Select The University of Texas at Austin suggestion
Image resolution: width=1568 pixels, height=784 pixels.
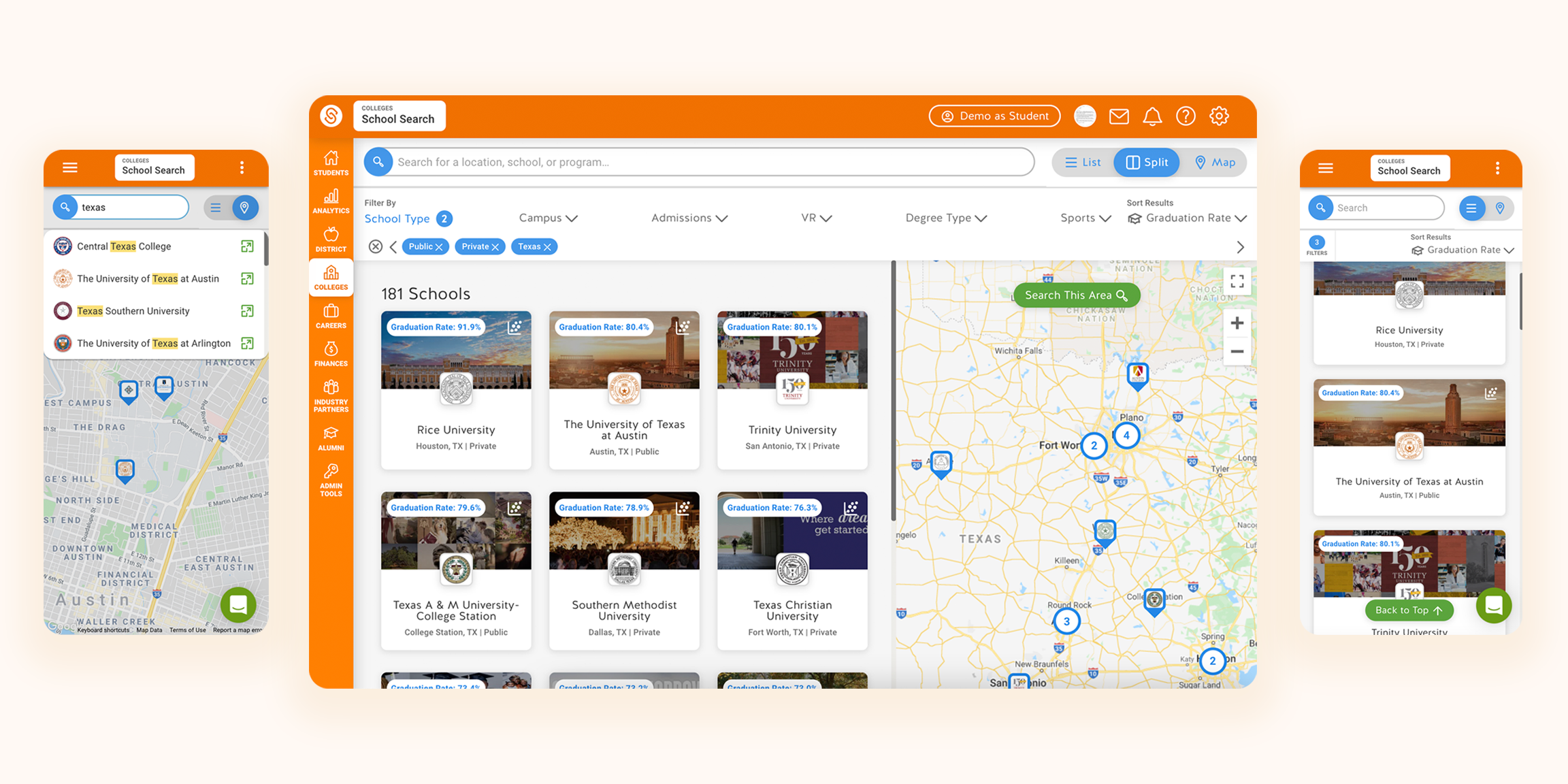pyautogui.click(x=154, y=279)
